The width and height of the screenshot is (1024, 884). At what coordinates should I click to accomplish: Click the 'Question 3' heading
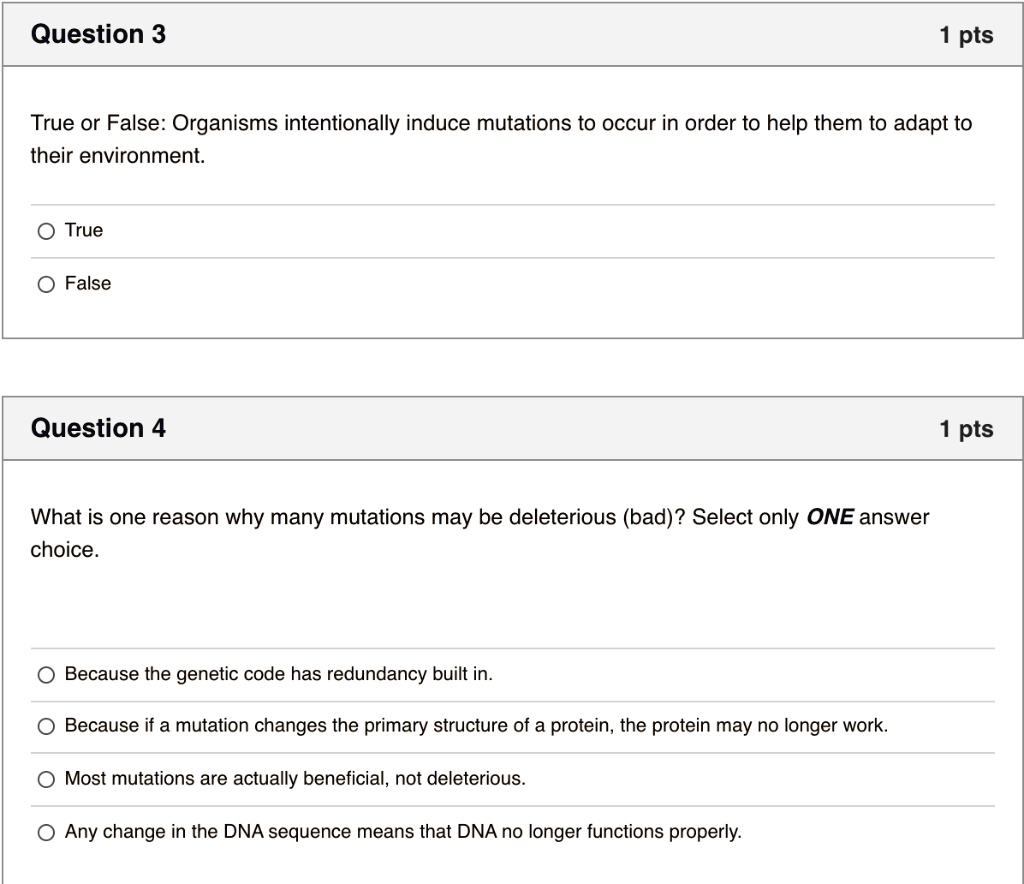[98, 34]
